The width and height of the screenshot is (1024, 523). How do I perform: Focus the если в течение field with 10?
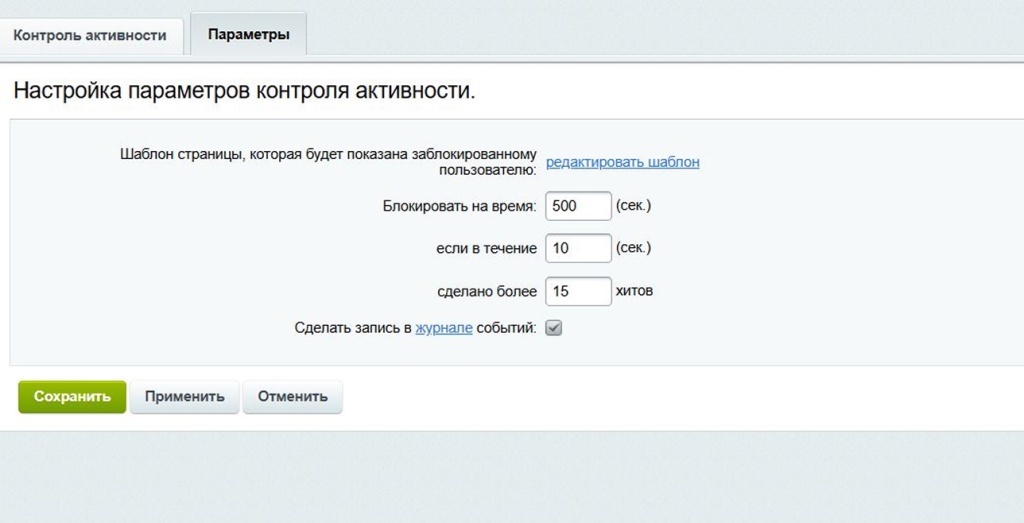578,248
